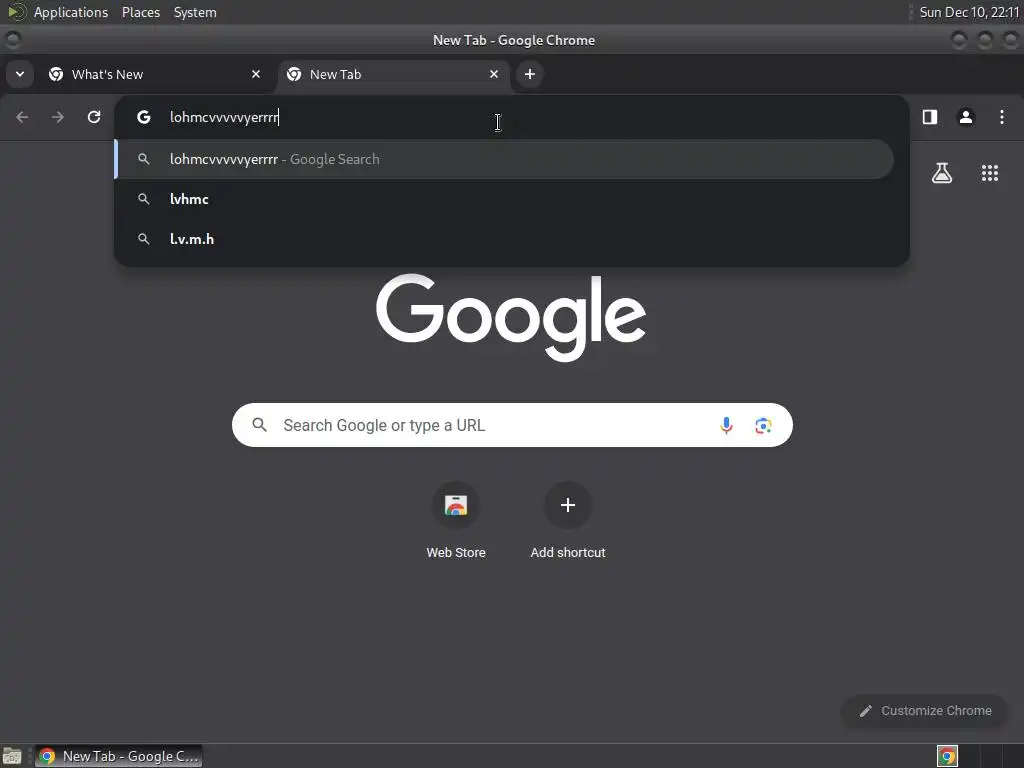Click the Chrome icon in system tray
Viewport: 1024px width, 768px height.
947,756
